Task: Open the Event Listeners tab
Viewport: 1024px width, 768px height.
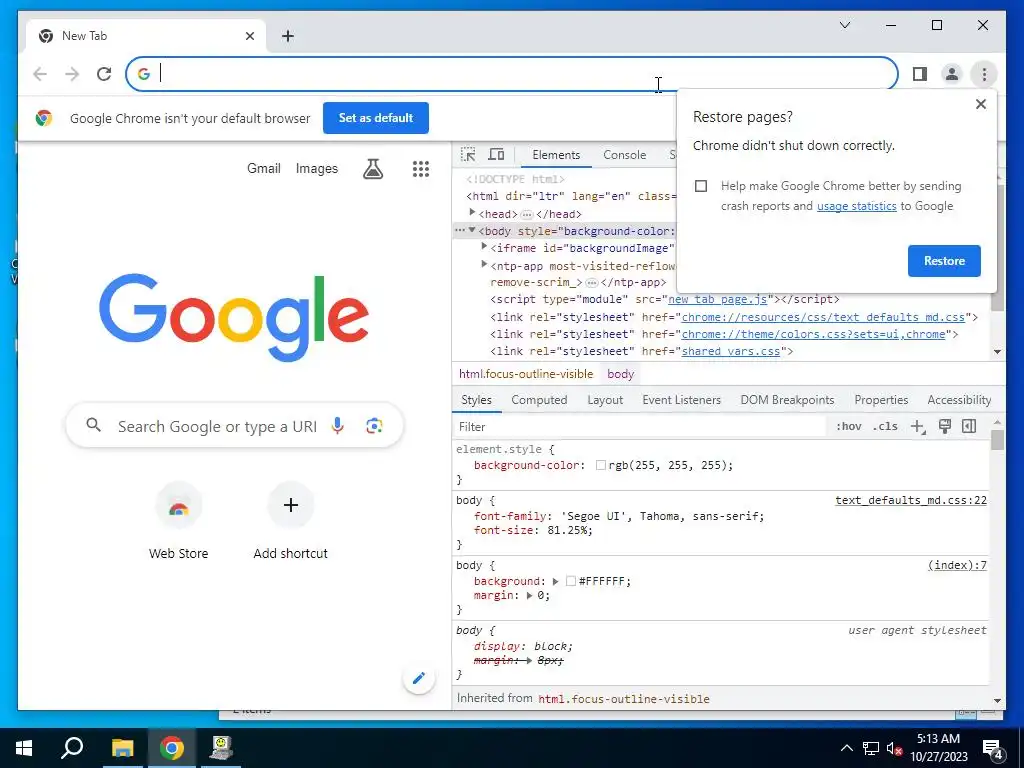Action: pos(681,400)
